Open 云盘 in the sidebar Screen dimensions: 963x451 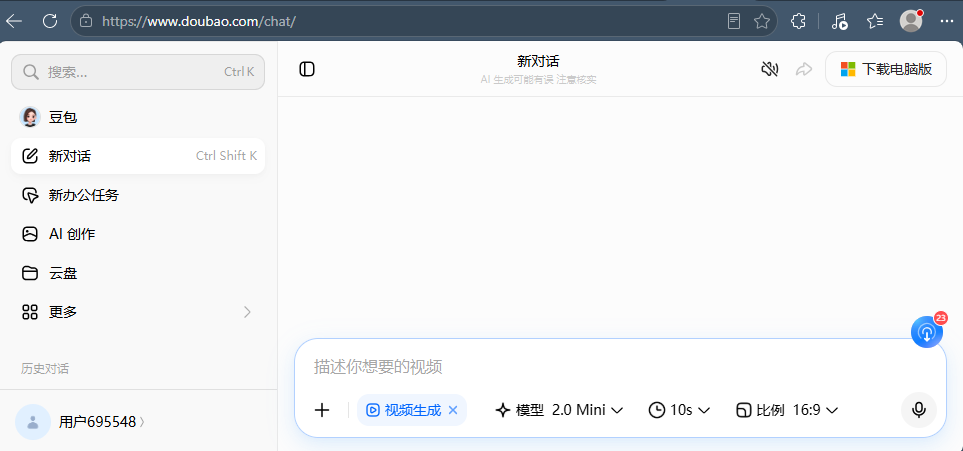pyautogui.click(x=138, y=273)
